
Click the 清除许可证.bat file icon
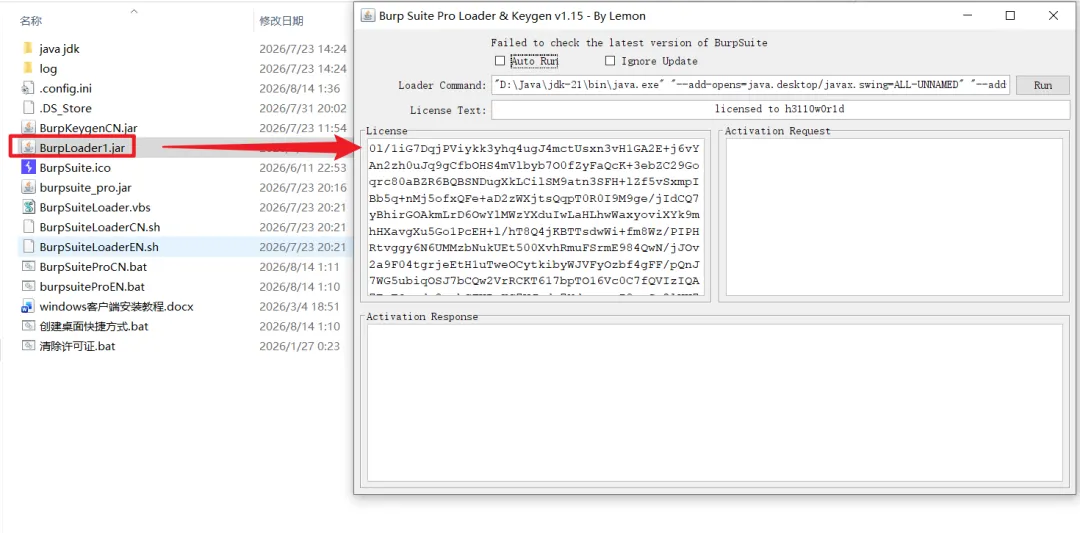point(28,346)
